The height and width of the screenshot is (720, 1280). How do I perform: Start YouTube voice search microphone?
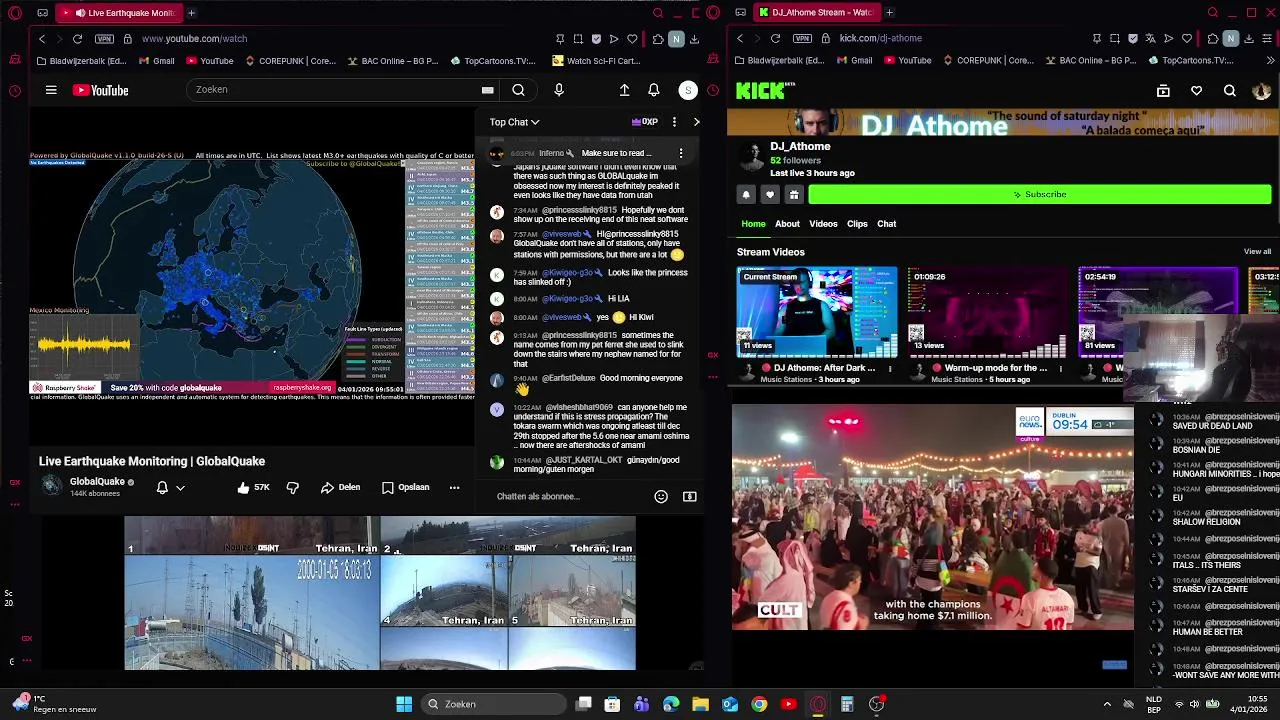[x=559, y=90]
